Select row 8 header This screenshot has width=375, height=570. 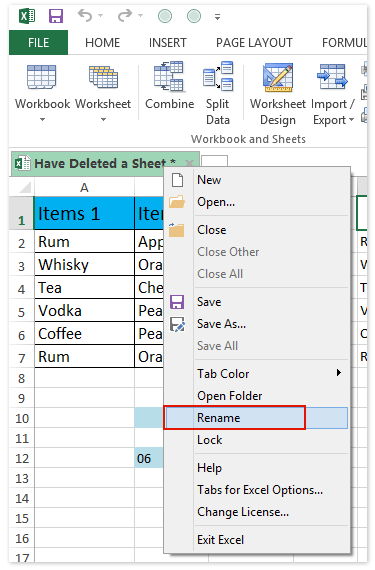[21, 378]
